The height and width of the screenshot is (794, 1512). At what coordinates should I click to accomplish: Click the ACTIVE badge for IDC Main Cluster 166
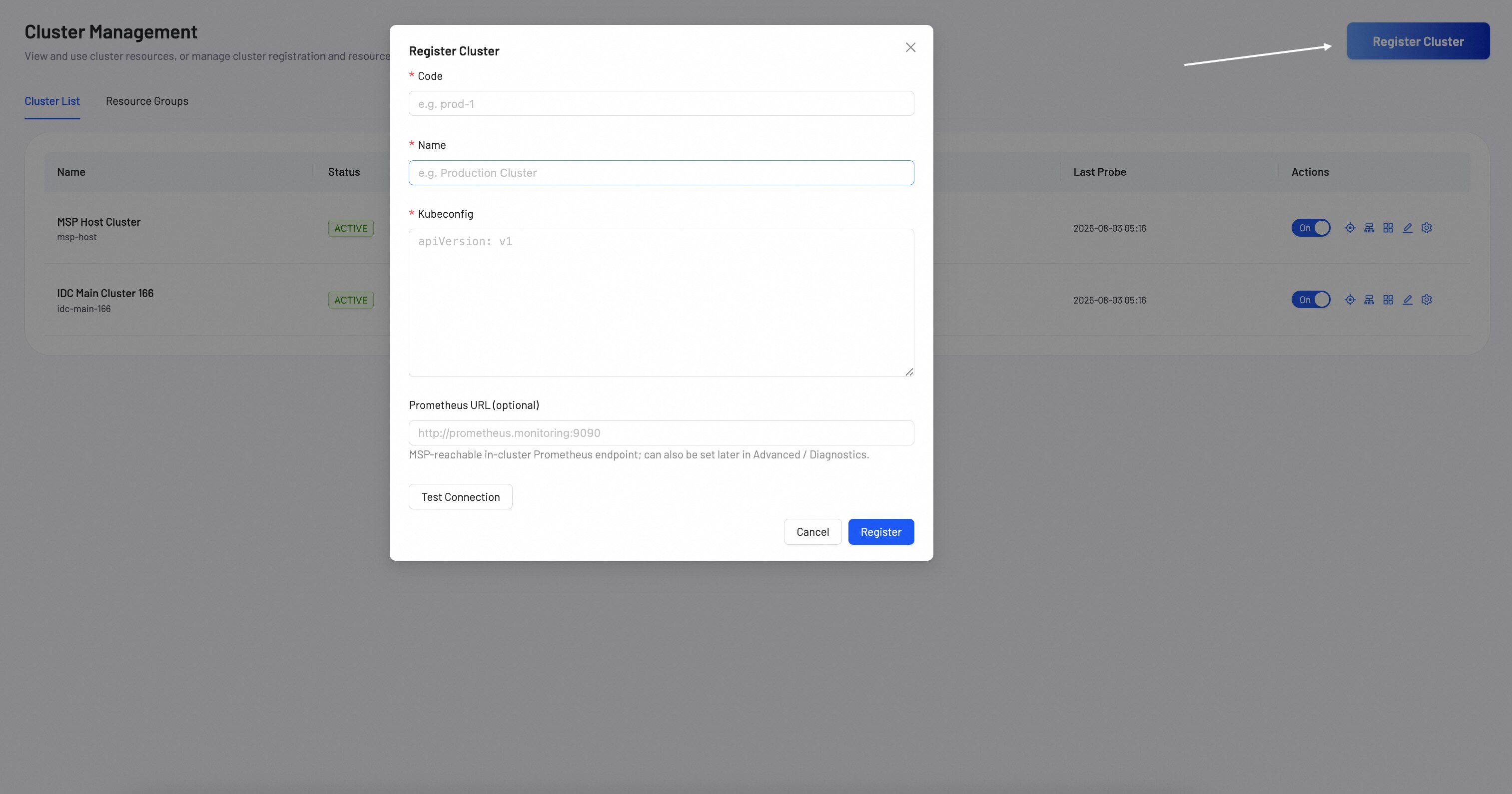click(x=351, y=300)
